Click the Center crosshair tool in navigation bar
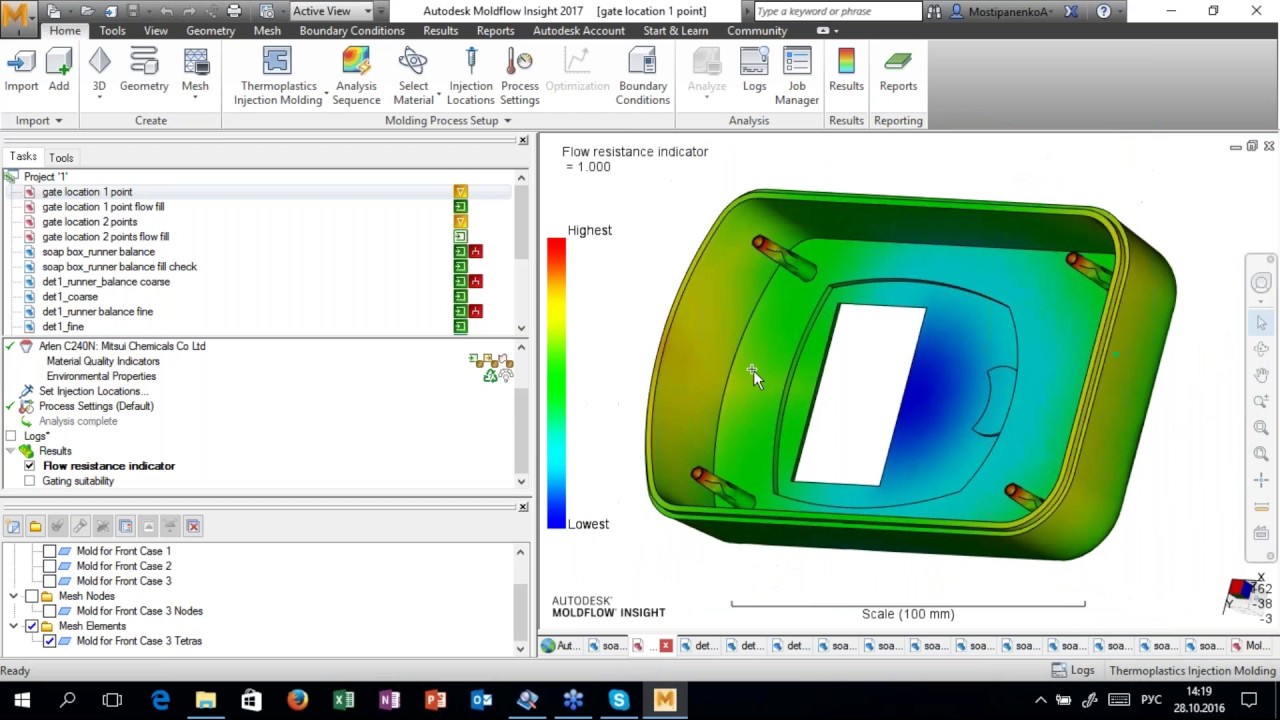 pyautogui.click(x=1261, y=480)
